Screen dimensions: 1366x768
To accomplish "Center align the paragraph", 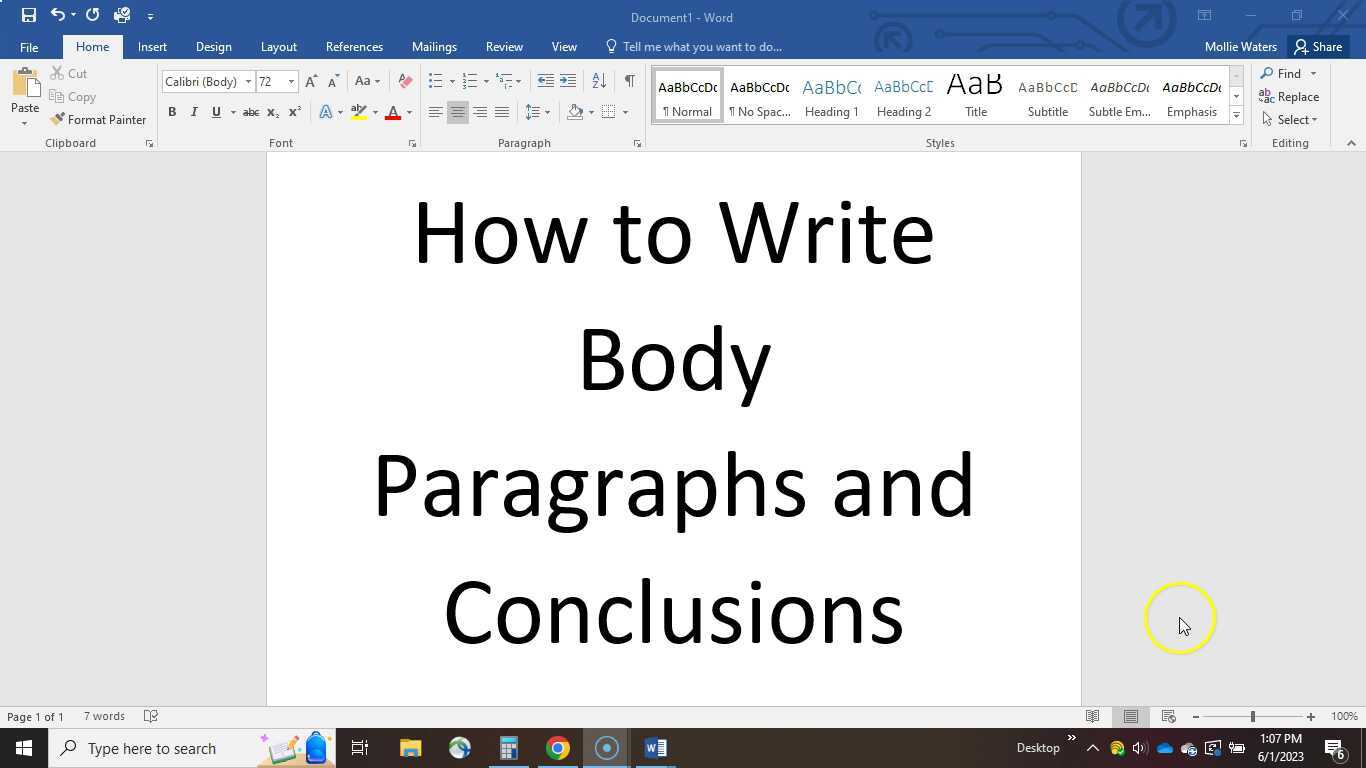I will tap(458, 112).
